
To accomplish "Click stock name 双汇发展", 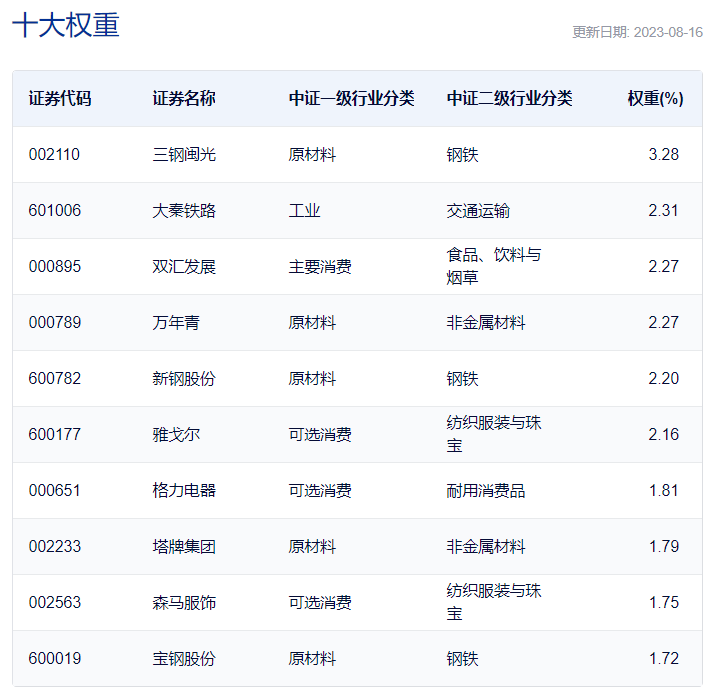I will pyautogui.click(x=184, y=267).
